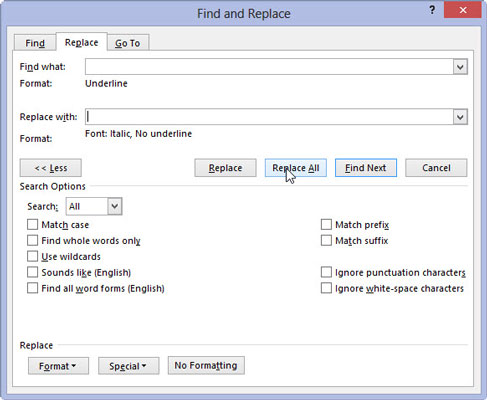487x400 pixels.
Task: Click into the Replace with text field
Action: [x=269, y=117]
